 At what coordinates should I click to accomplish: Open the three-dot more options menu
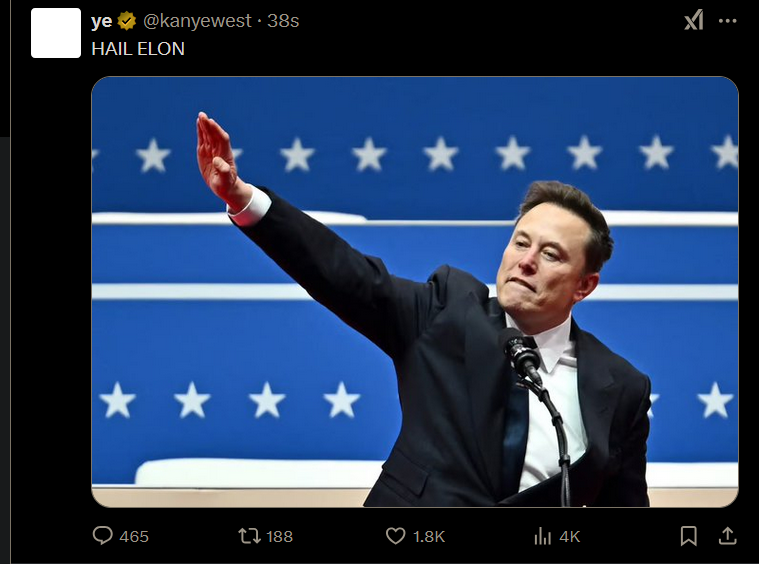[x=728, y=21]
